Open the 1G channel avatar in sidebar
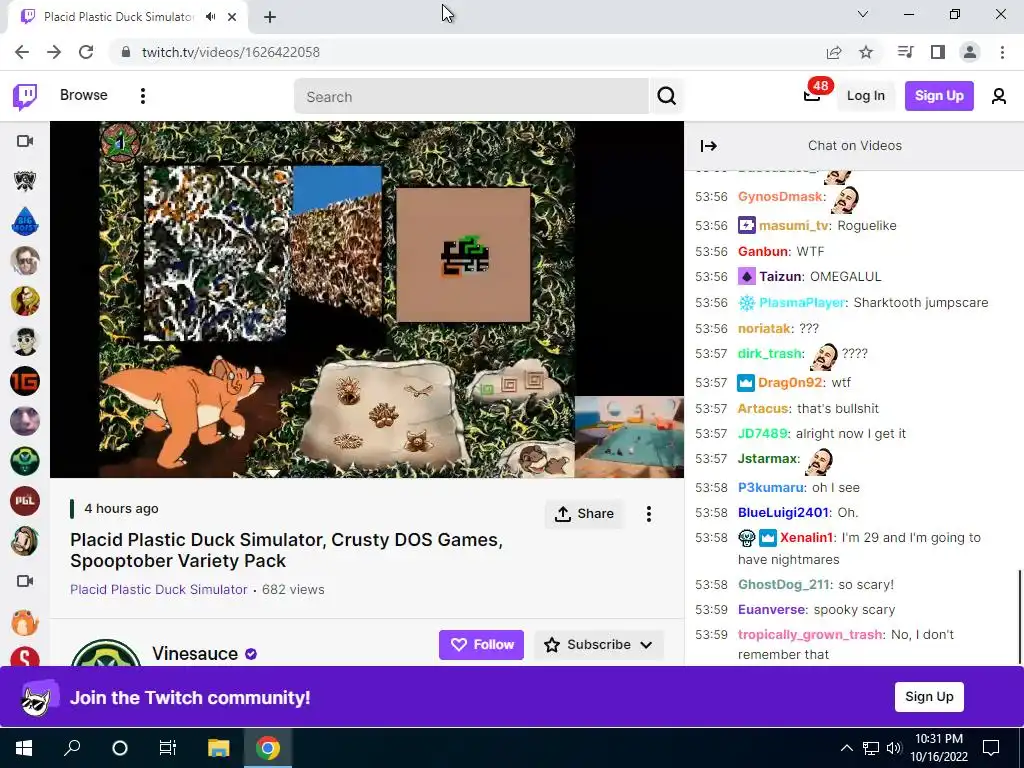 coord(25,381)
